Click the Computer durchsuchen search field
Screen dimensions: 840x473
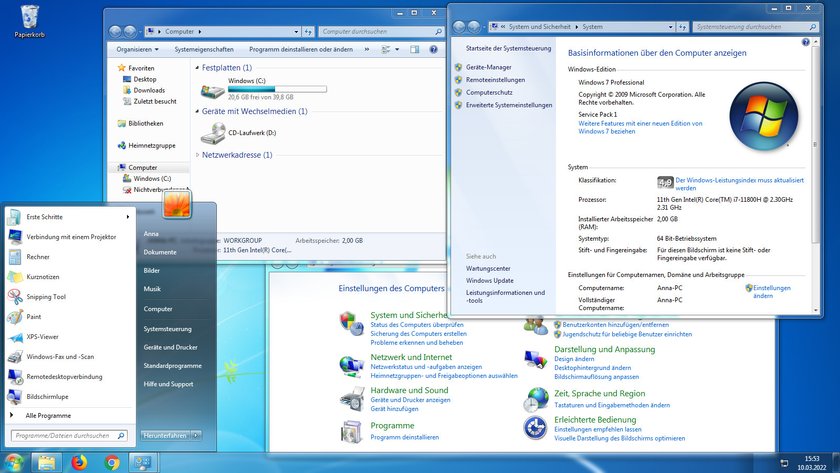381,32
